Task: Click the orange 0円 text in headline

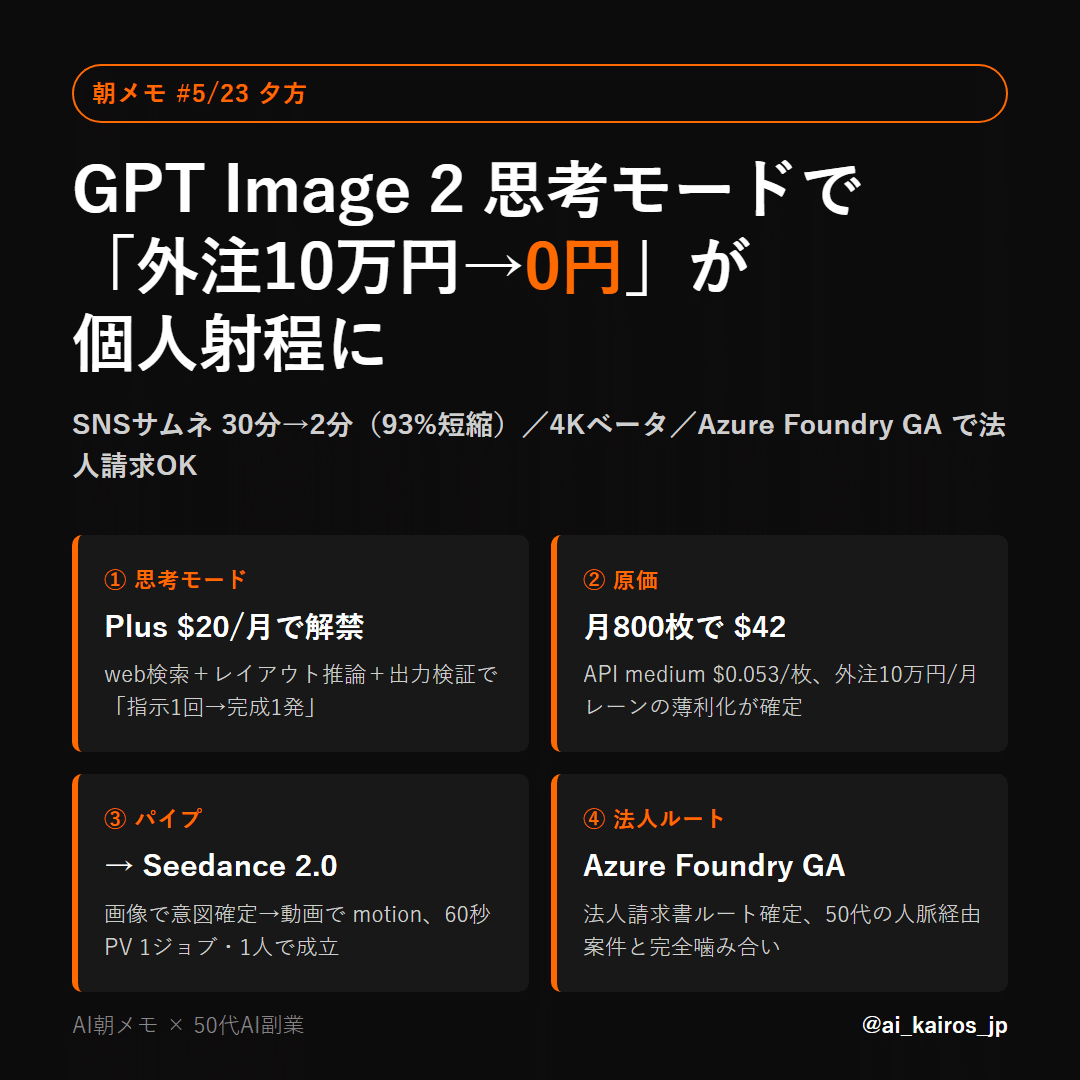Action: [572, 267]
